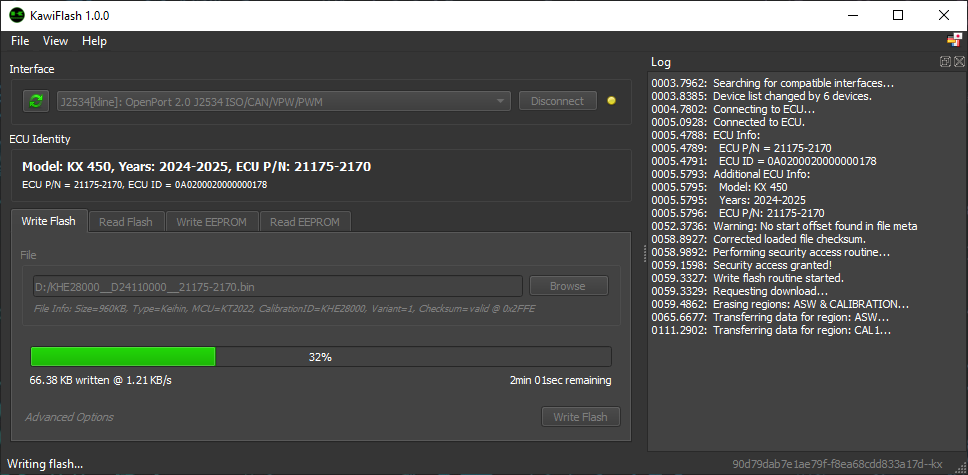The width and height of the screenshot is (968, 475).
Task: Maximize the KawiFlash window
Action: pos(898,15)
